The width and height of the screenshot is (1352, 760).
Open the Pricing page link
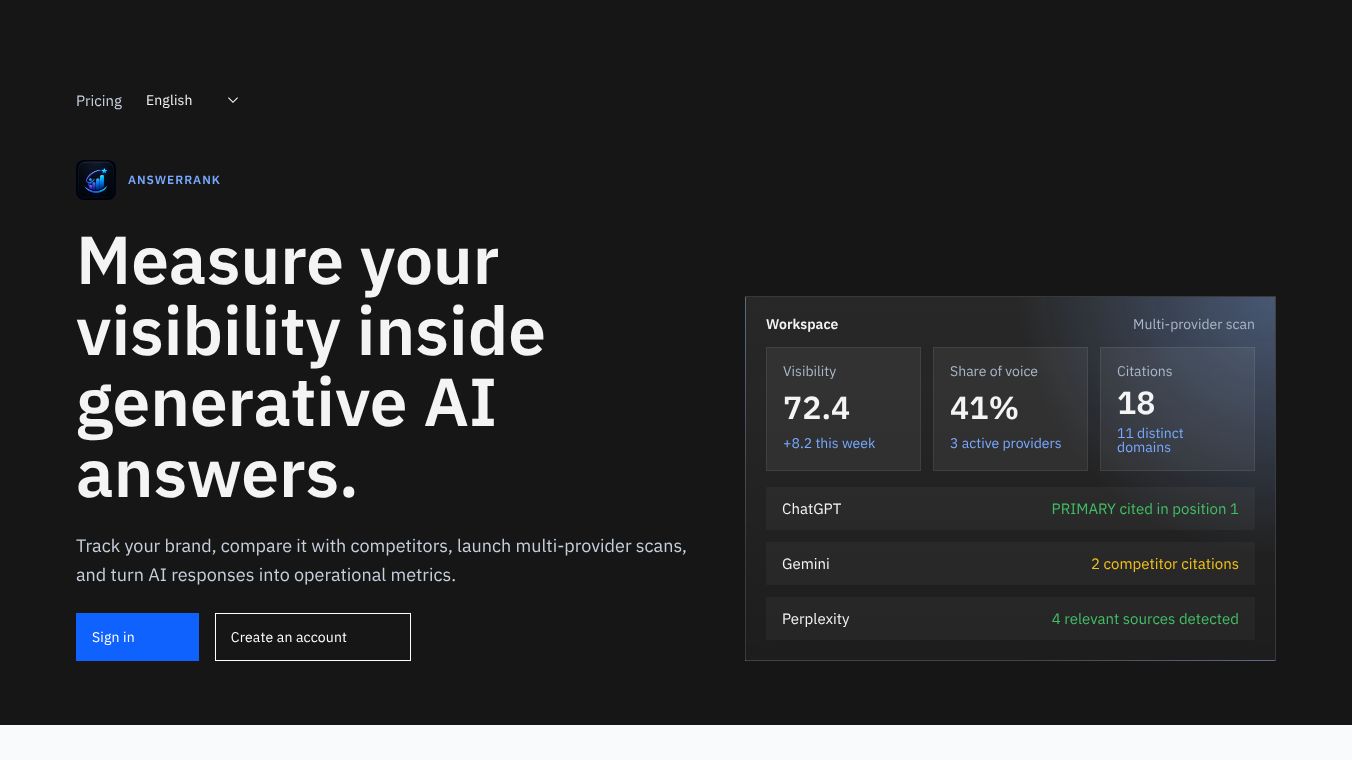coord(99,100)
